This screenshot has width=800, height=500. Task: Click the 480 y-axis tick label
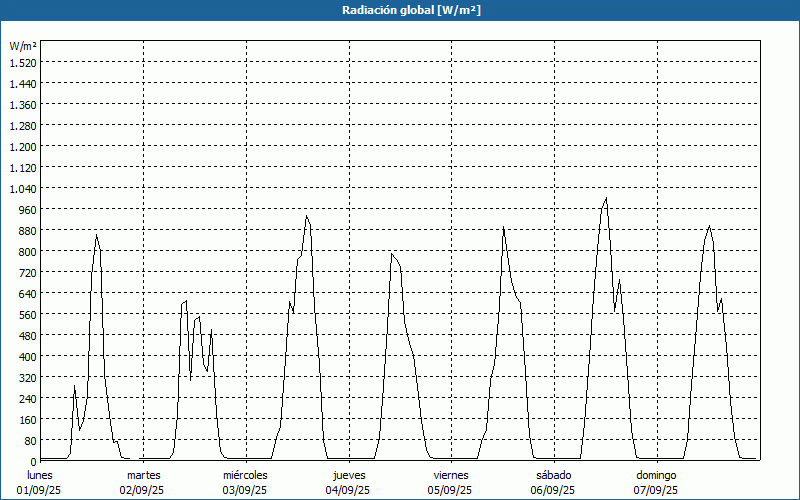26,335
